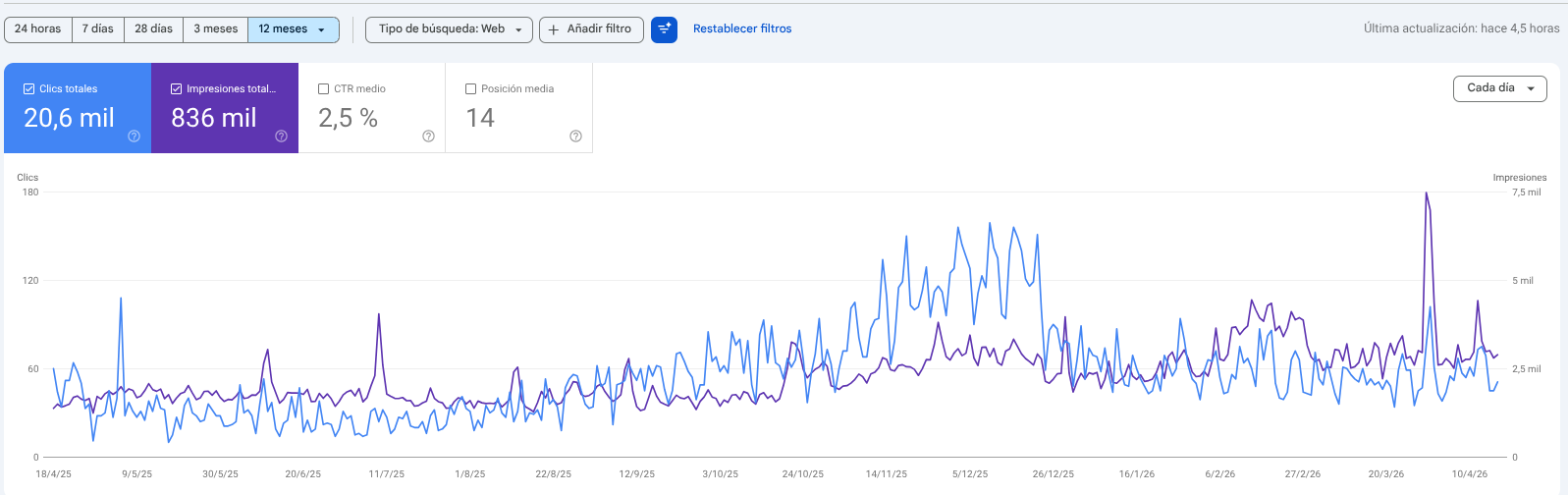
Task: Open the Tipo de búsqueda: Web dropdown
Action: tap(449, 29)
